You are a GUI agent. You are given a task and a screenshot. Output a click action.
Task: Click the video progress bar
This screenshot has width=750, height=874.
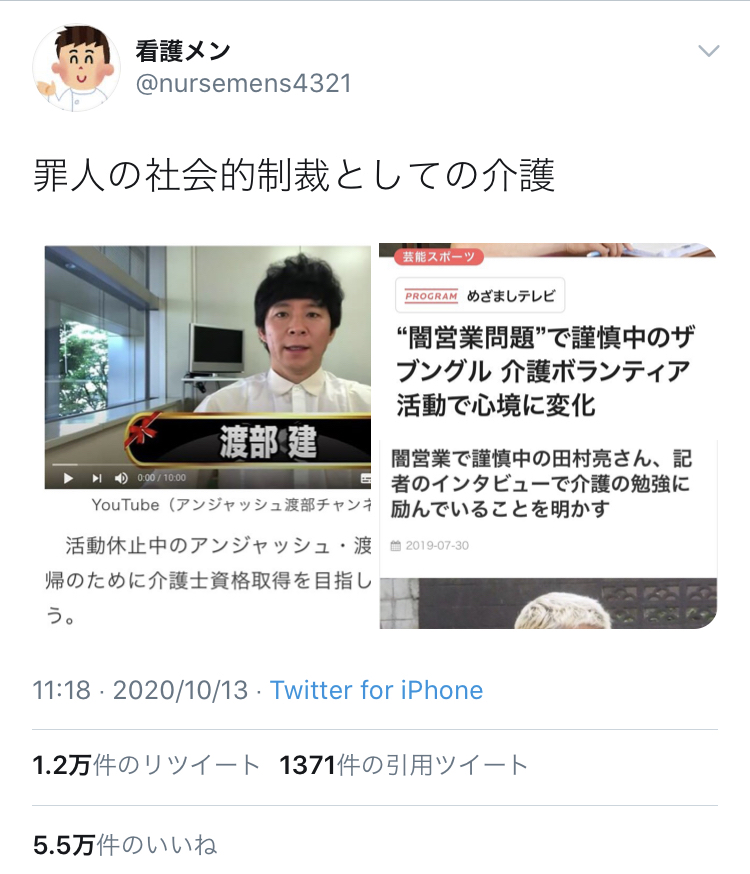(x=207, y=464)
